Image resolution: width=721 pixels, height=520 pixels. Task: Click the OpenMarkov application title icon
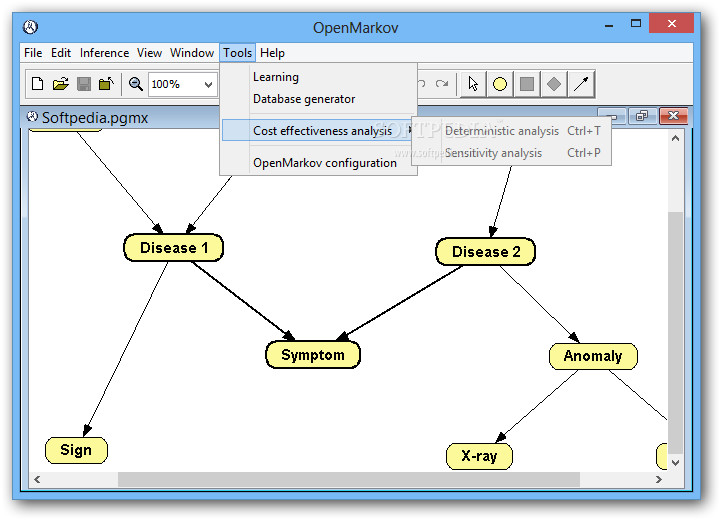tap(30, 27)
